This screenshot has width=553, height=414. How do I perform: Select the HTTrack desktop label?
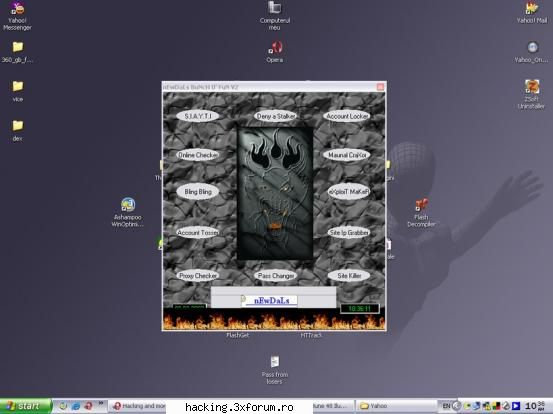click(311, 335)
